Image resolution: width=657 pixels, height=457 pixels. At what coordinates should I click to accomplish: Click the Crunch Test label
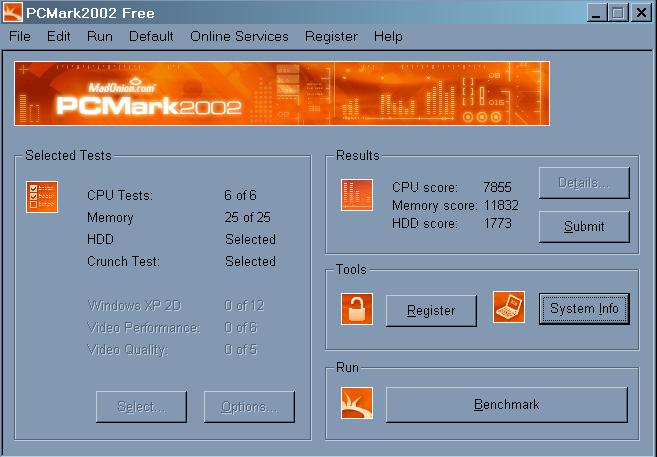click(123, 261)
